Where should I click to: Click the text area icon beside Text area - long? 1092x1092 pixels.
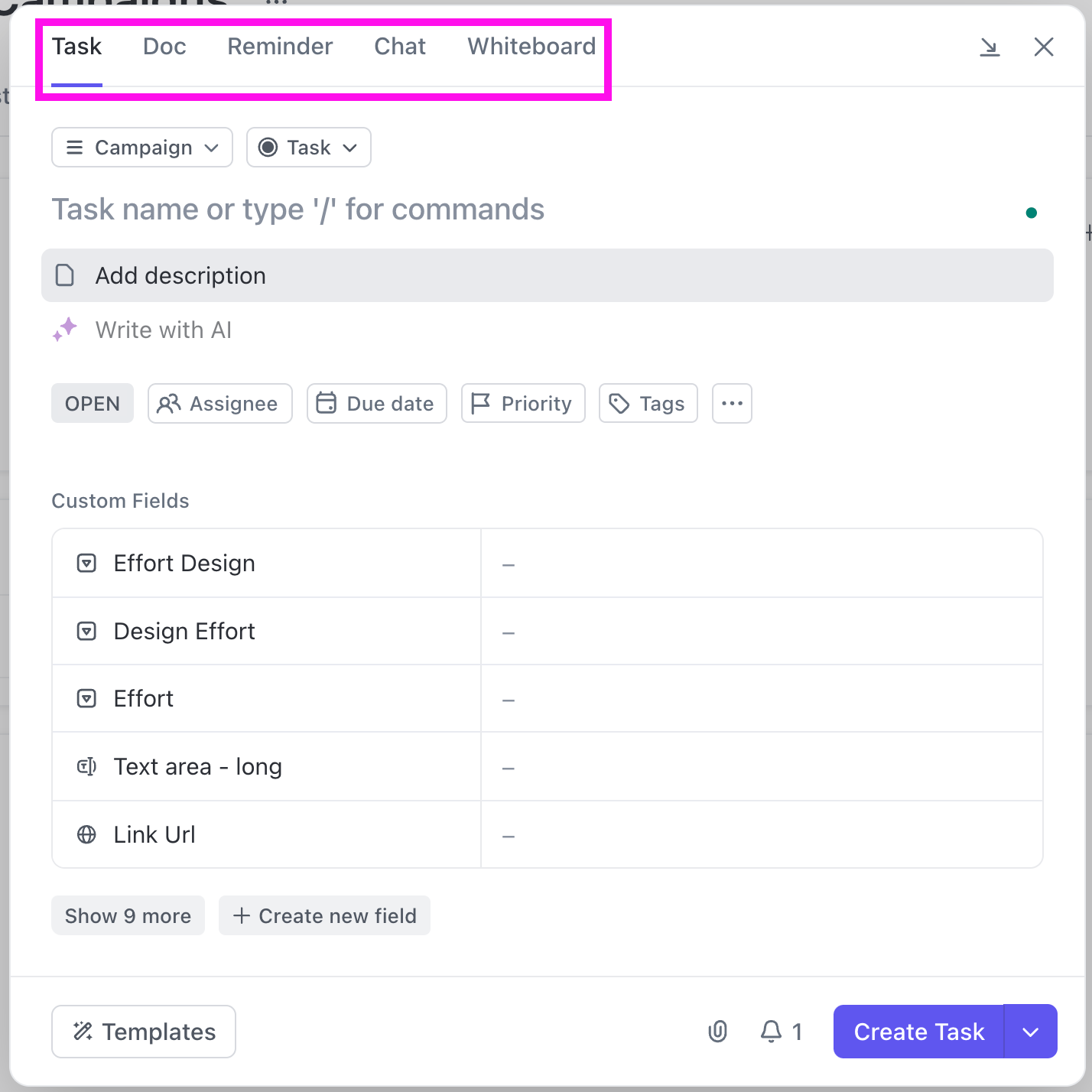[86, 766]
